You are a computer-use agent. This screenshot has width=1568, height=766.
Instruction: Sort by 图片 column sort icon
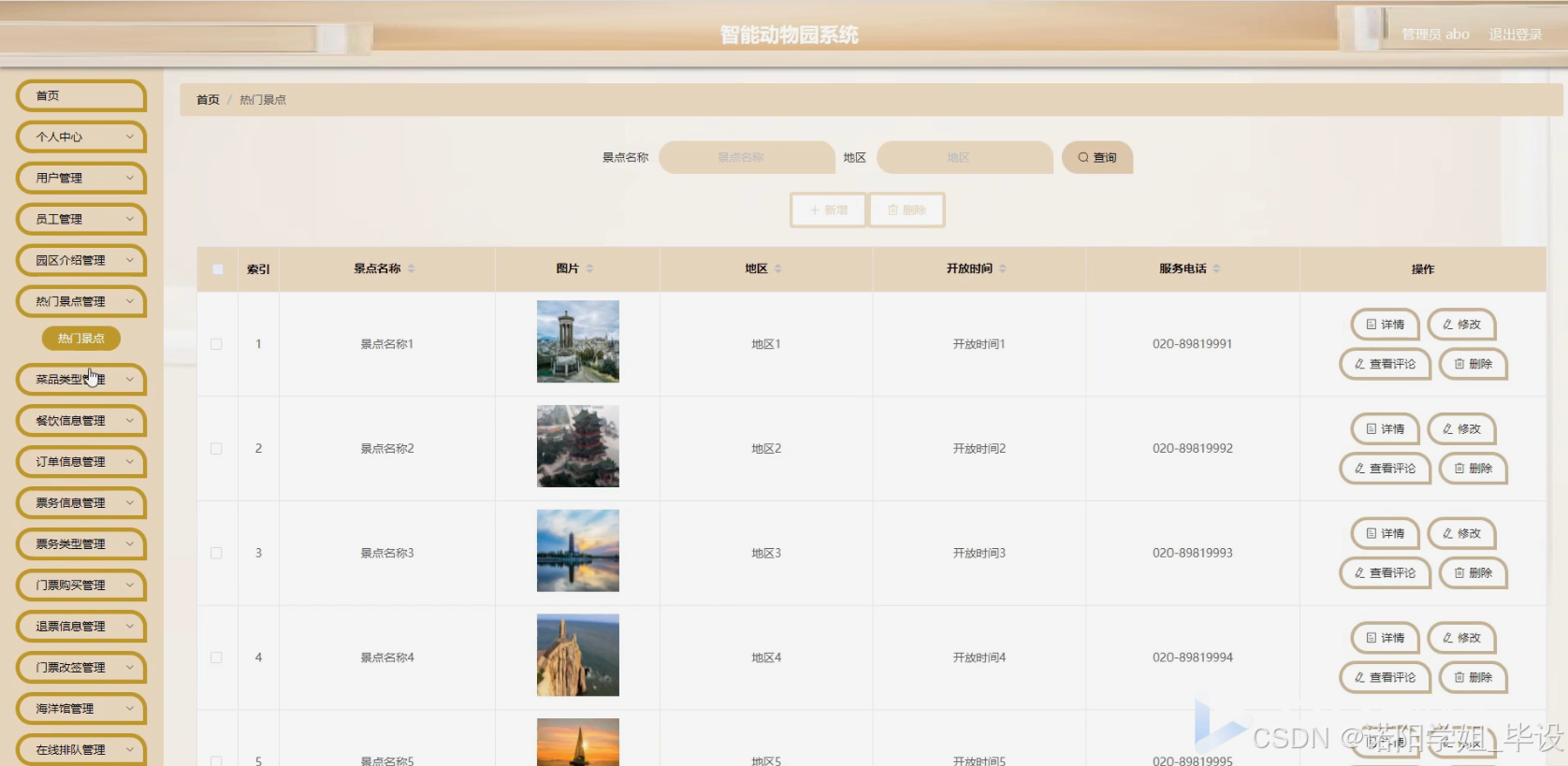[x=589, y=268]
